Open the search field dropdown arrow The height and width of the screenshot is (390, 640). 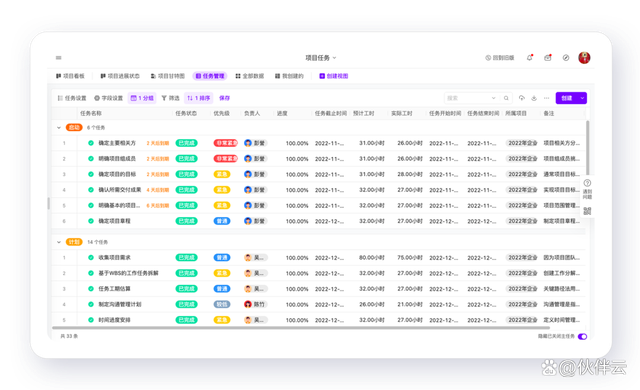[493, 98]
